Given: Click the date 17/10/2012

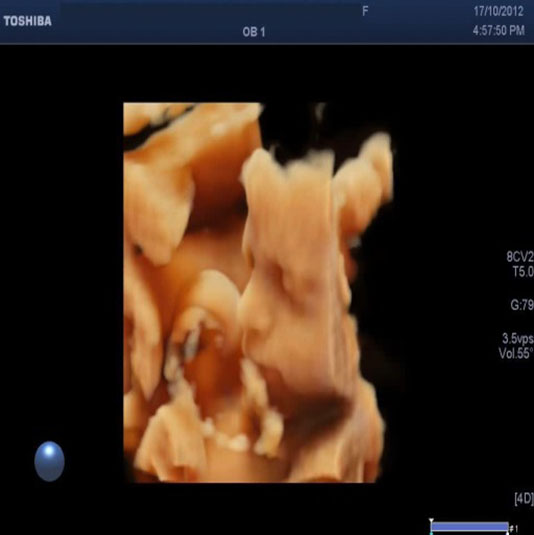Looking at the screenshot, I should tap(498, 11).
